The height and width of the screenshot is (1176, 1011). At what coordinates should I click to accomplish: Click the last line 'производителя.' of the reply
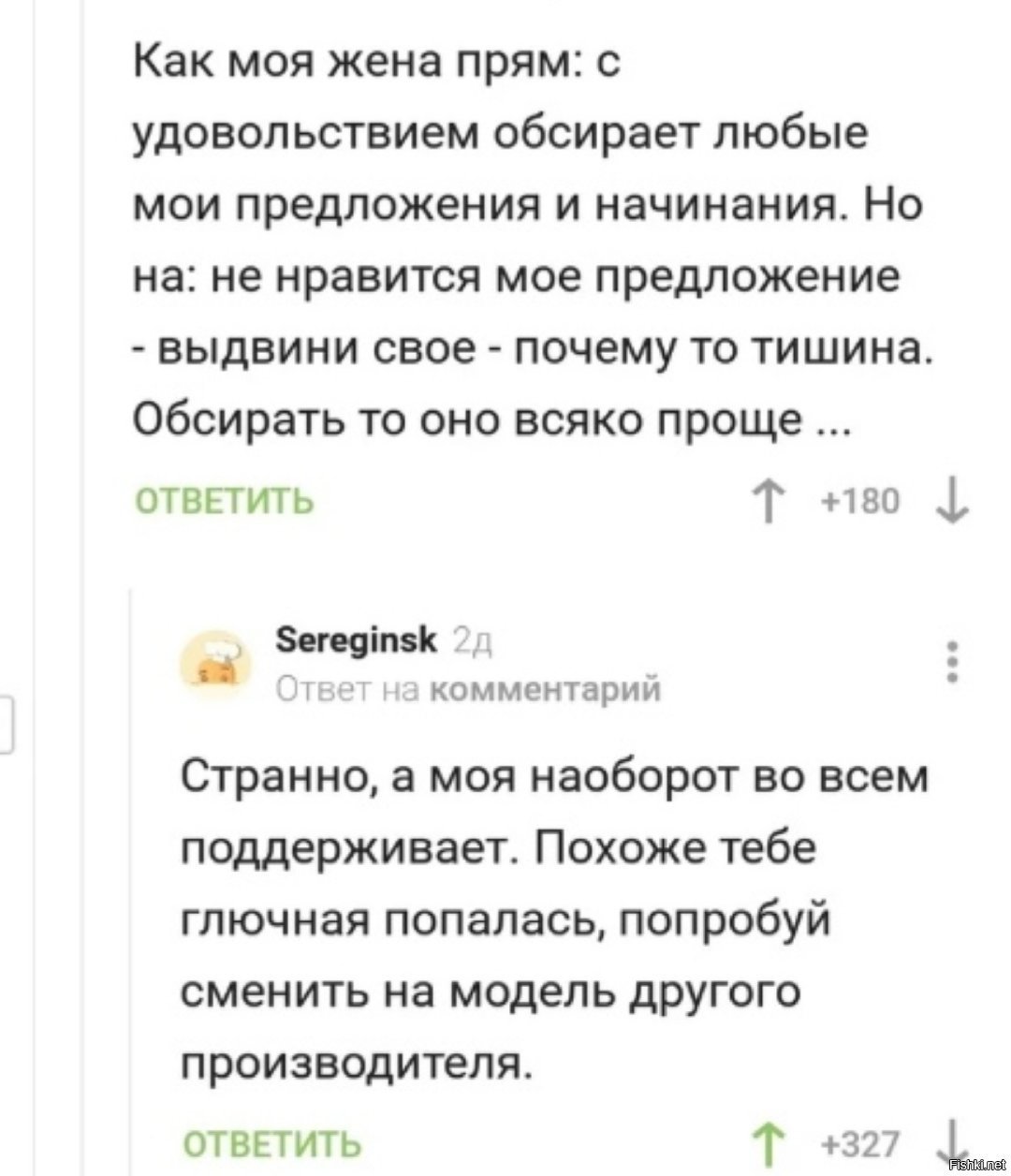[356, 1063]
